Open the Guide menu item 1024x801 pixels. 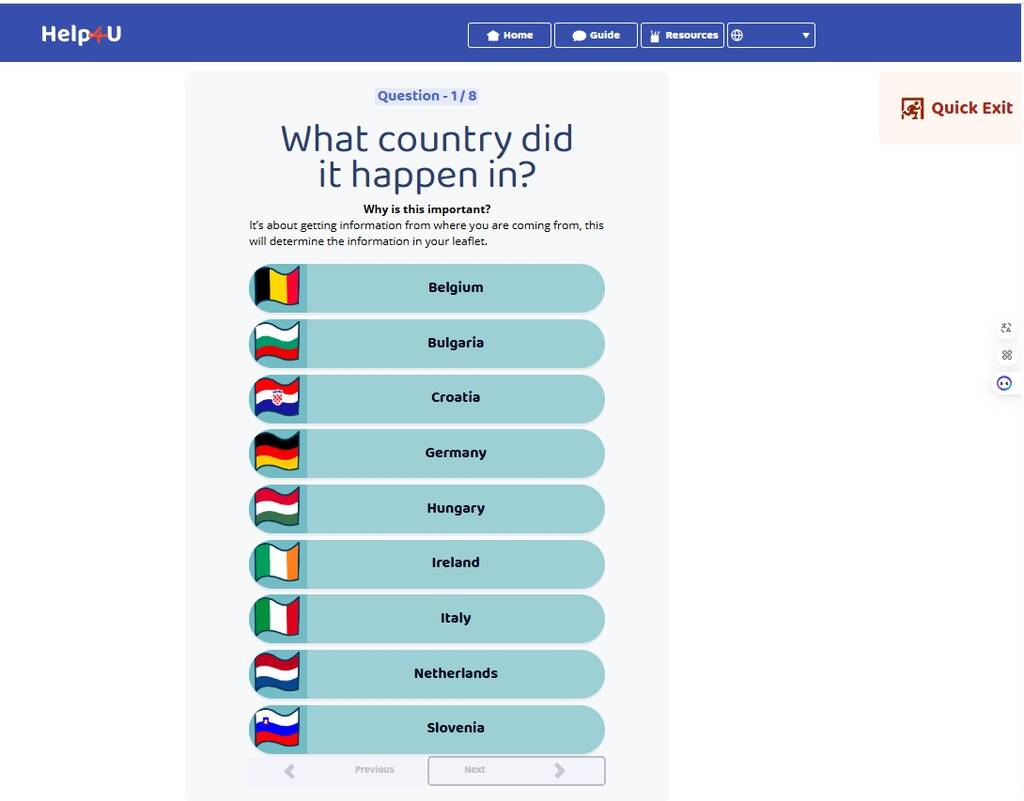596,35
